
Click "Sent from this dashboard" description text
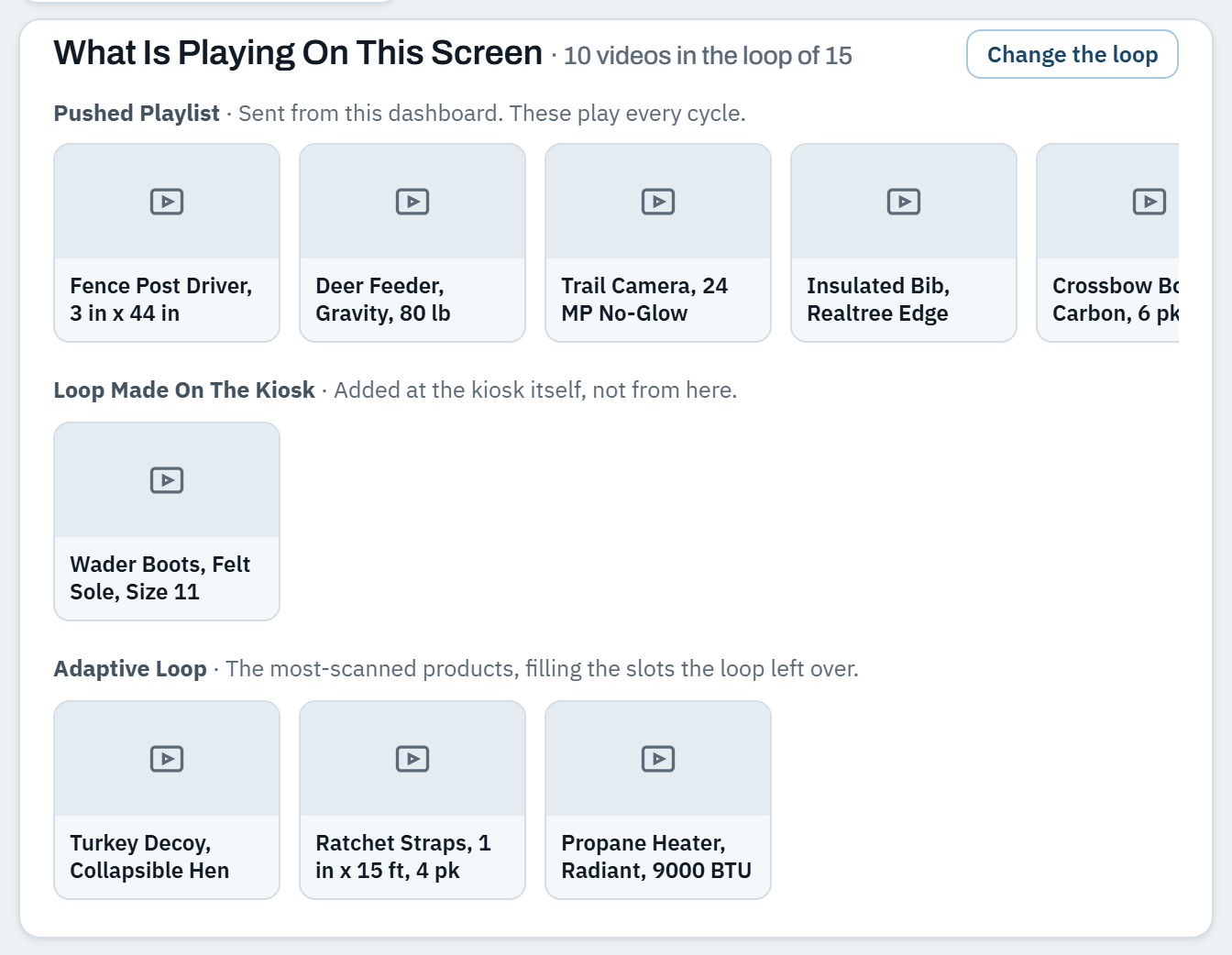pos(492,114)
